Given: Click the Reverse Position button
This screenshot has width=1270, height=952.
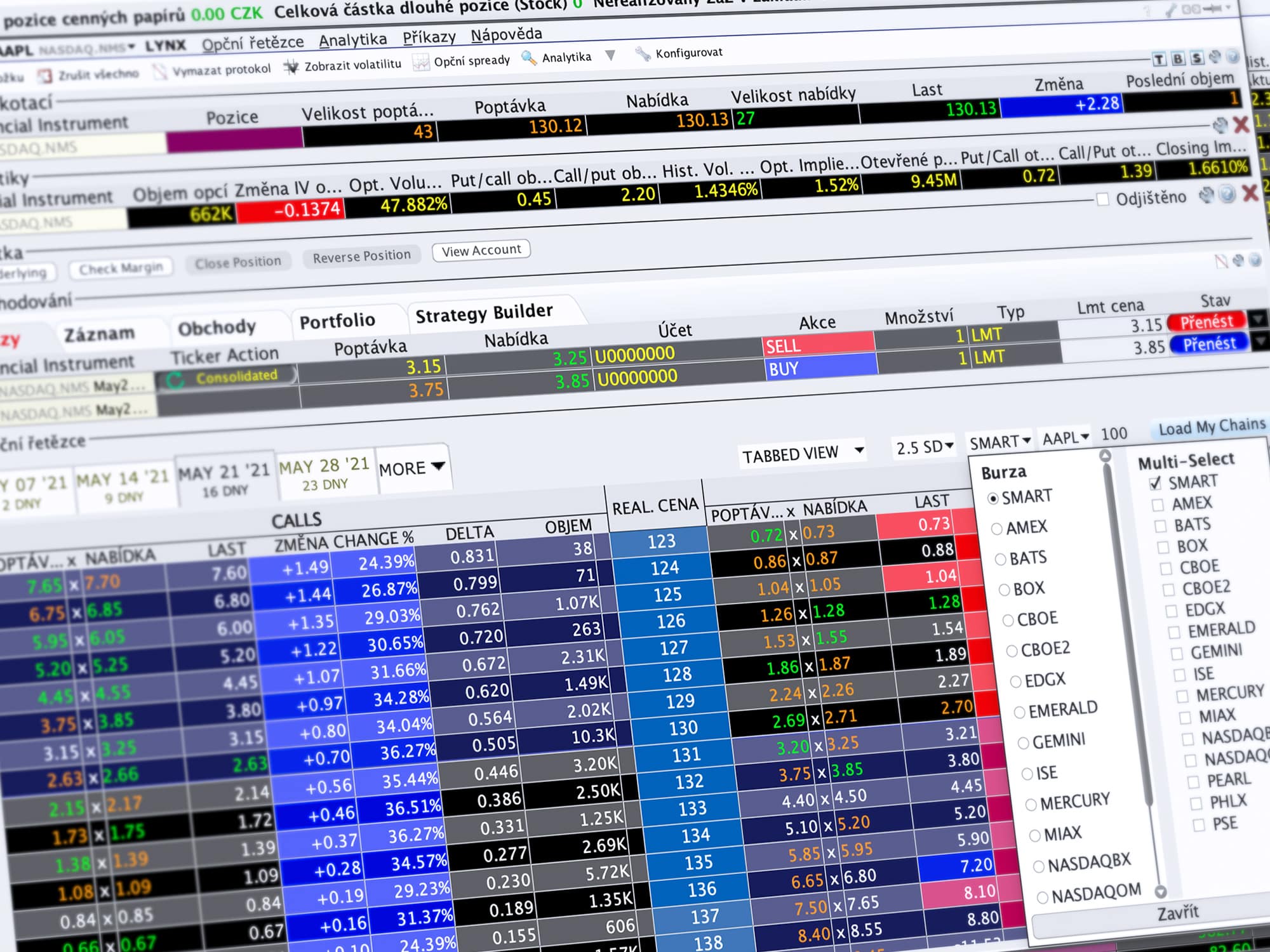Looking at the screenshot, I should coord(362,256).
